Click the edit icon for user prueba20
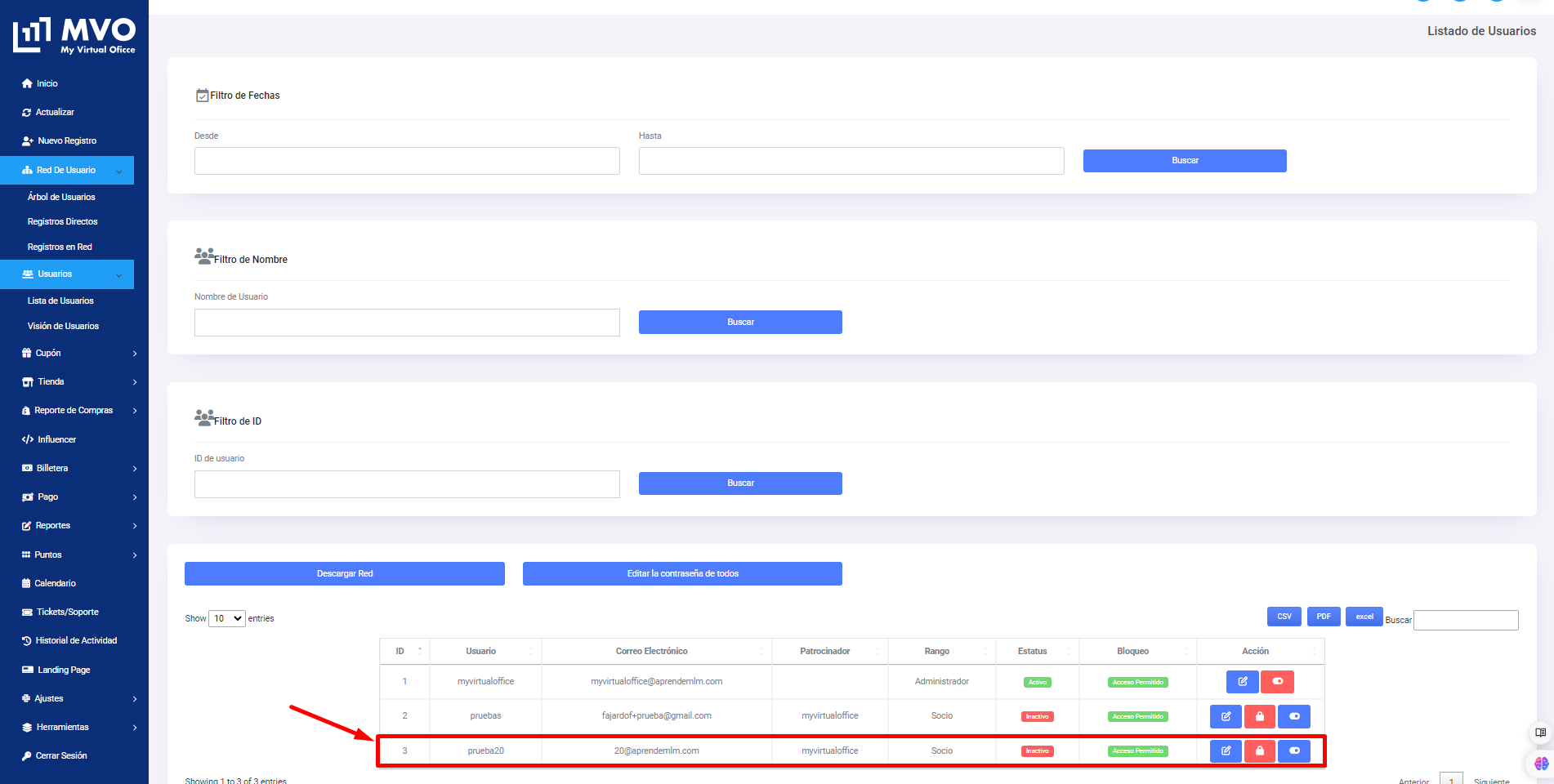The height and width of the screenshot is (784, 1554). point(1226,751)
